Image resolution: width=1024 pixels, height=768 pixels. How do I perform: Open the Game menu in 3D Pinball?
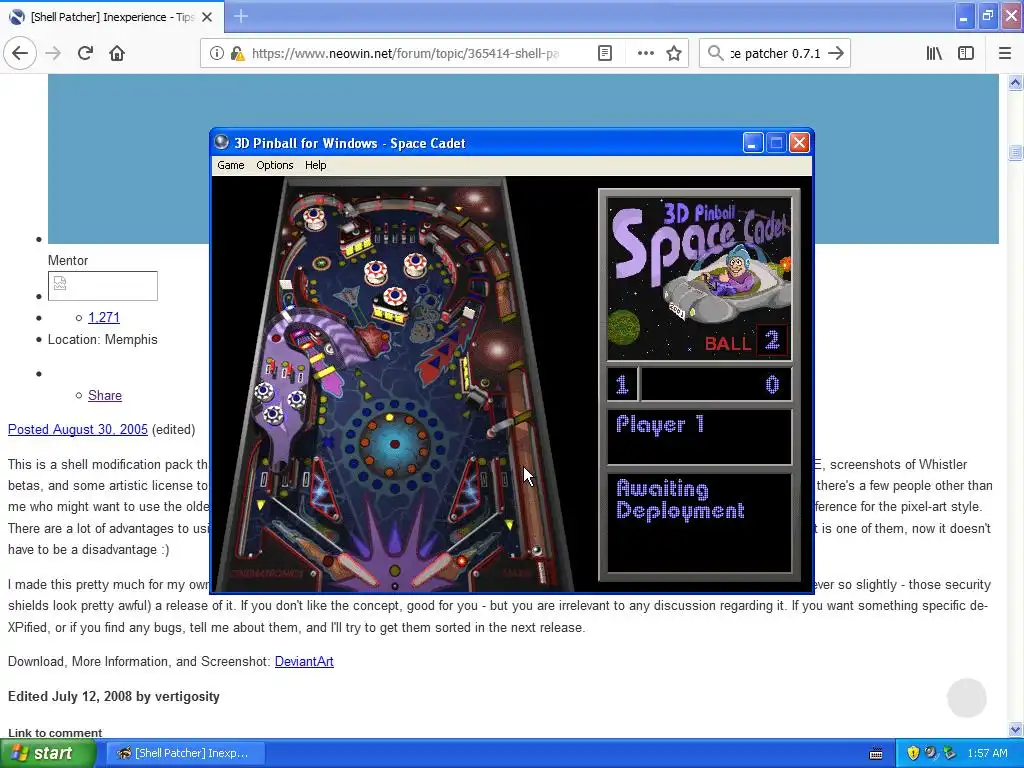pyautogui.click(x=231, y=165)
